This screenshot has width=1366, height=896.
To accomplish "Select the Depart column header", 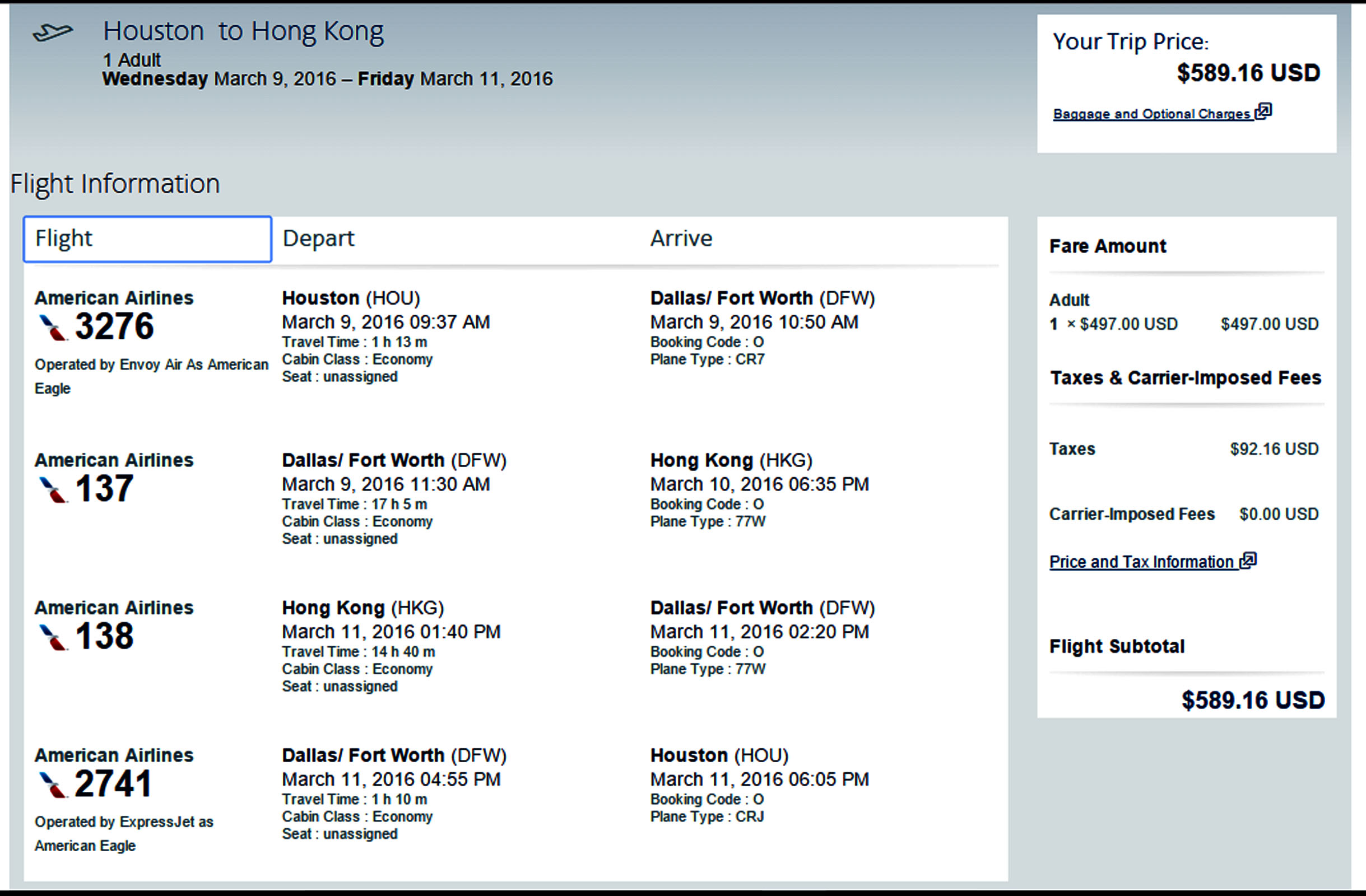I will pos(319,239).
